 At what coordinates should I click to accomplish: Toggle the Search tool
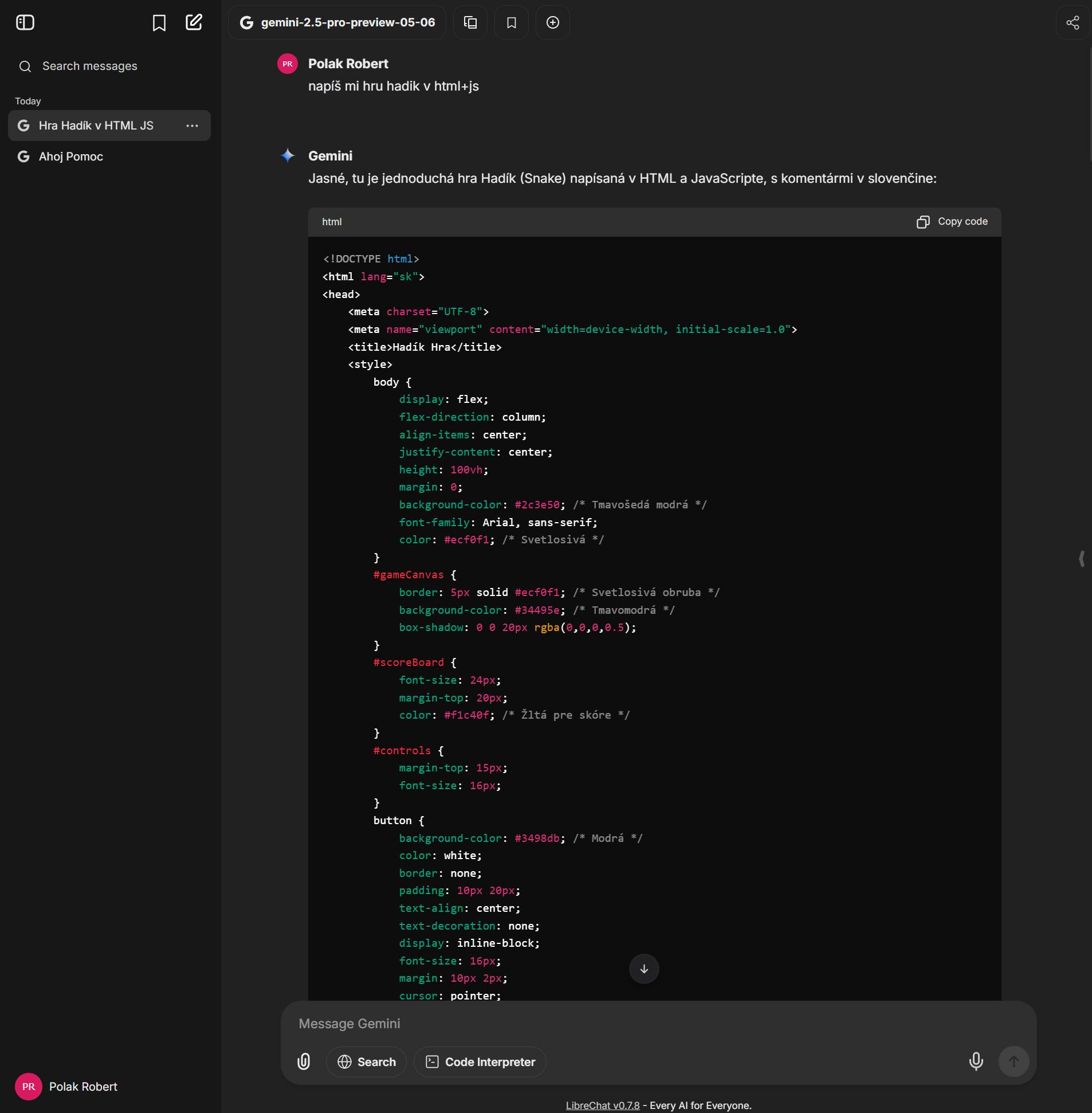tap(366, 1062)
